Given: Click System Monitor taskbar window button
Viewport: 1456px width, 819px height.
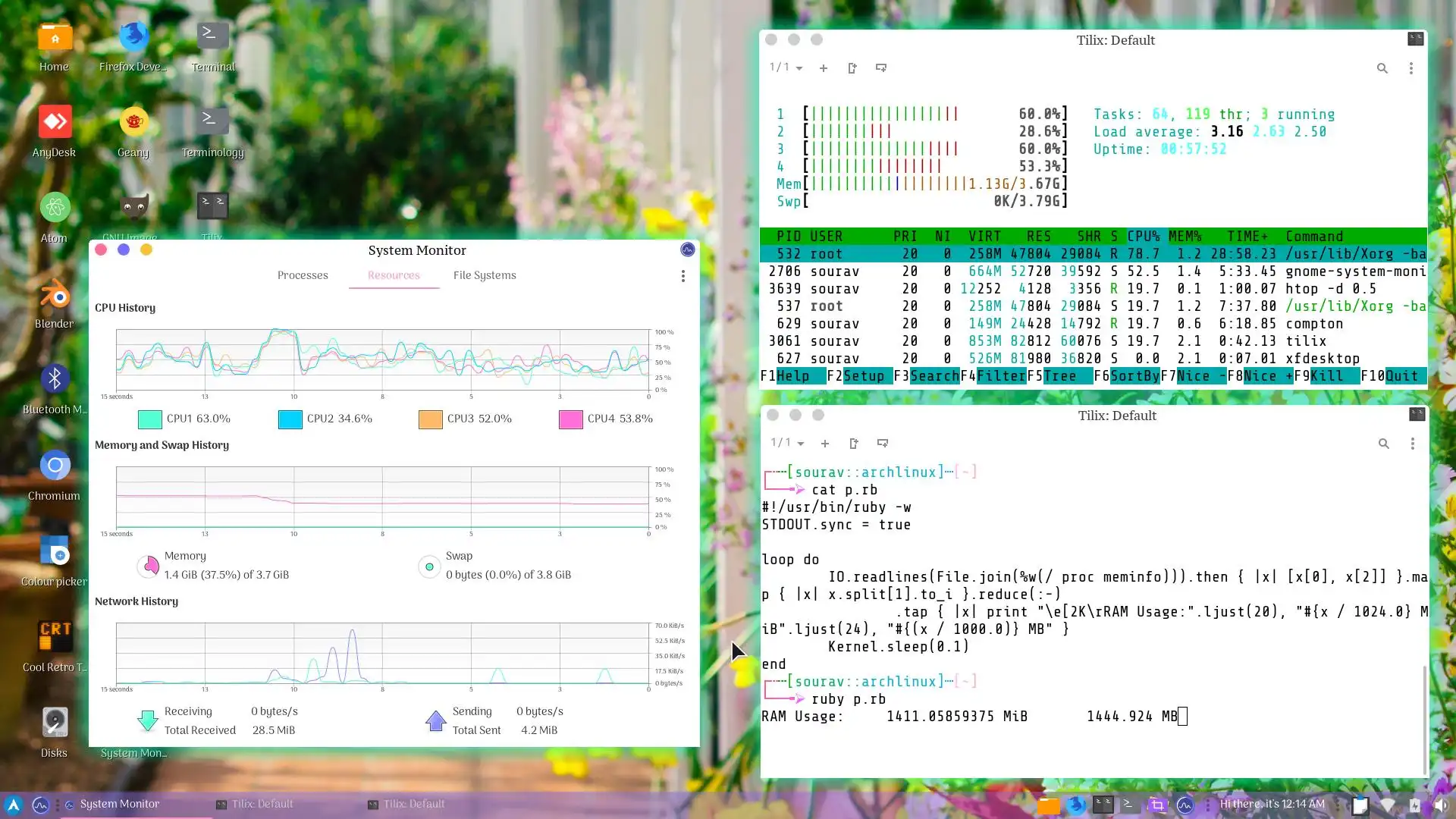Looking at the screenshot, I should click(x=119, y=804).
